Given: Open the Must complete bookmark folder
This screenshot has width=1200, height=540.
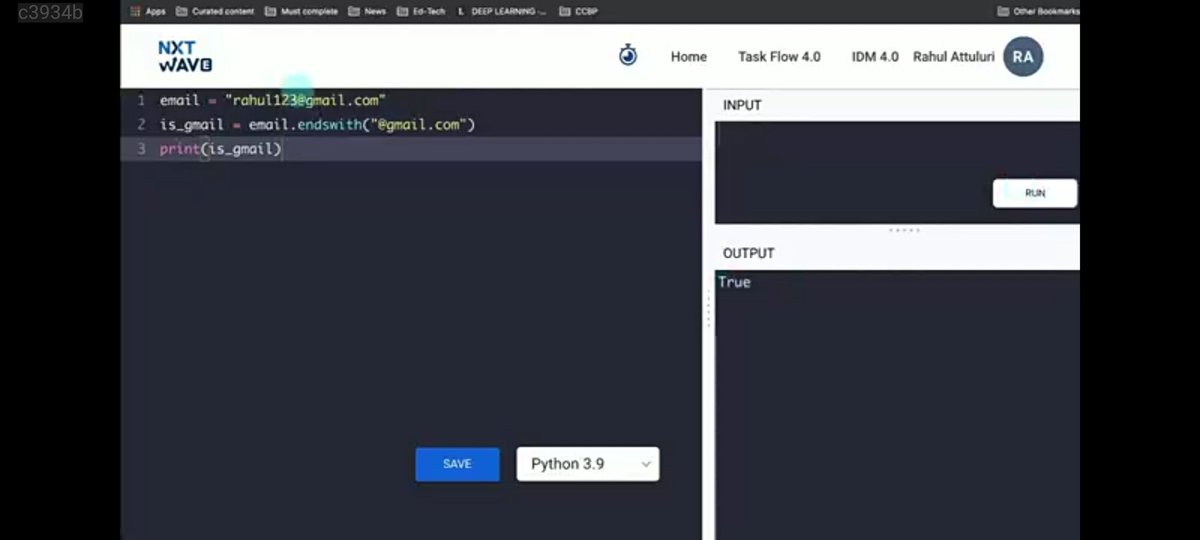Looking at the screenshot, I should click(x=301, y=12).
